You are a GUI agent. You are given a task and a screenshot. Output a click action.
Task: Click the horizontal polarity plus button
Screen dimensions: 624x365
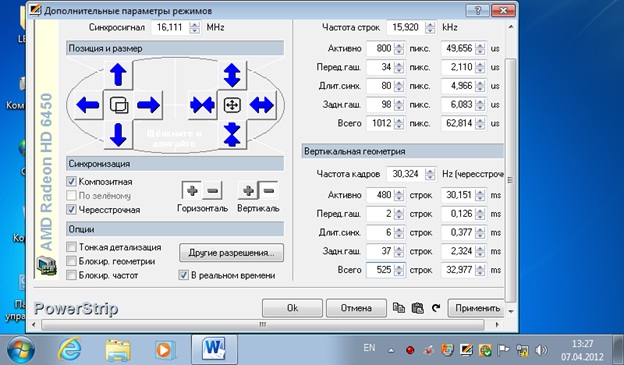[192, 191]
